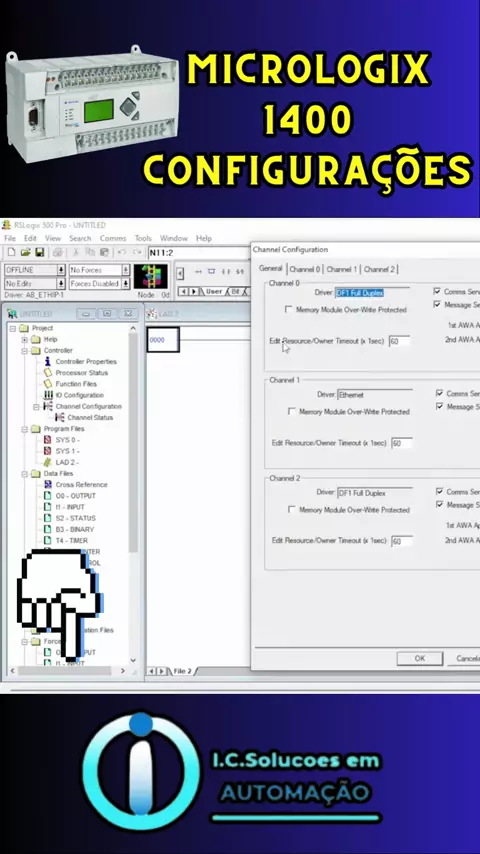
Task: Open Function Files in project tree
Action: pos(76,384)
